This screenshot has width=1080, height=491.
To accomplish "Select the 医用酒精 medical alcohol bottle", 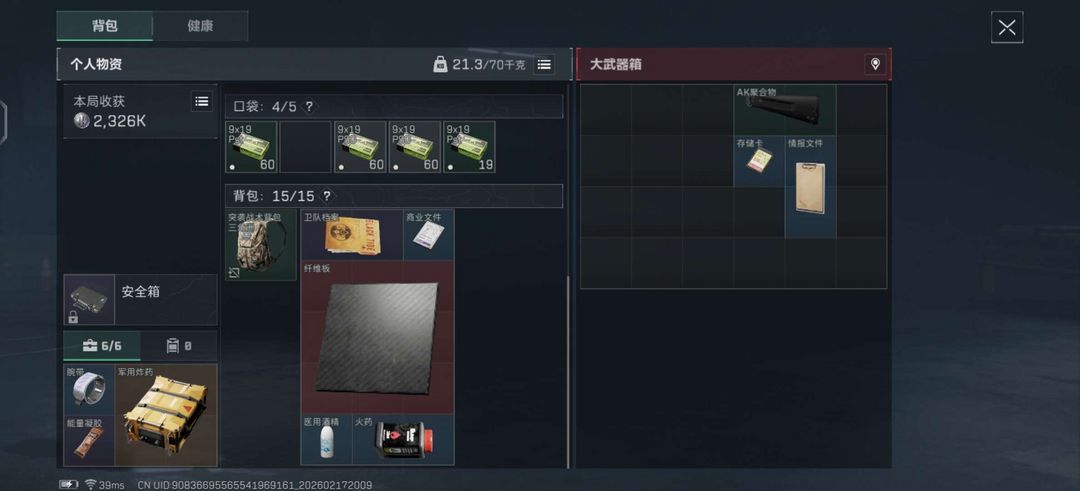I will point(326,439).
